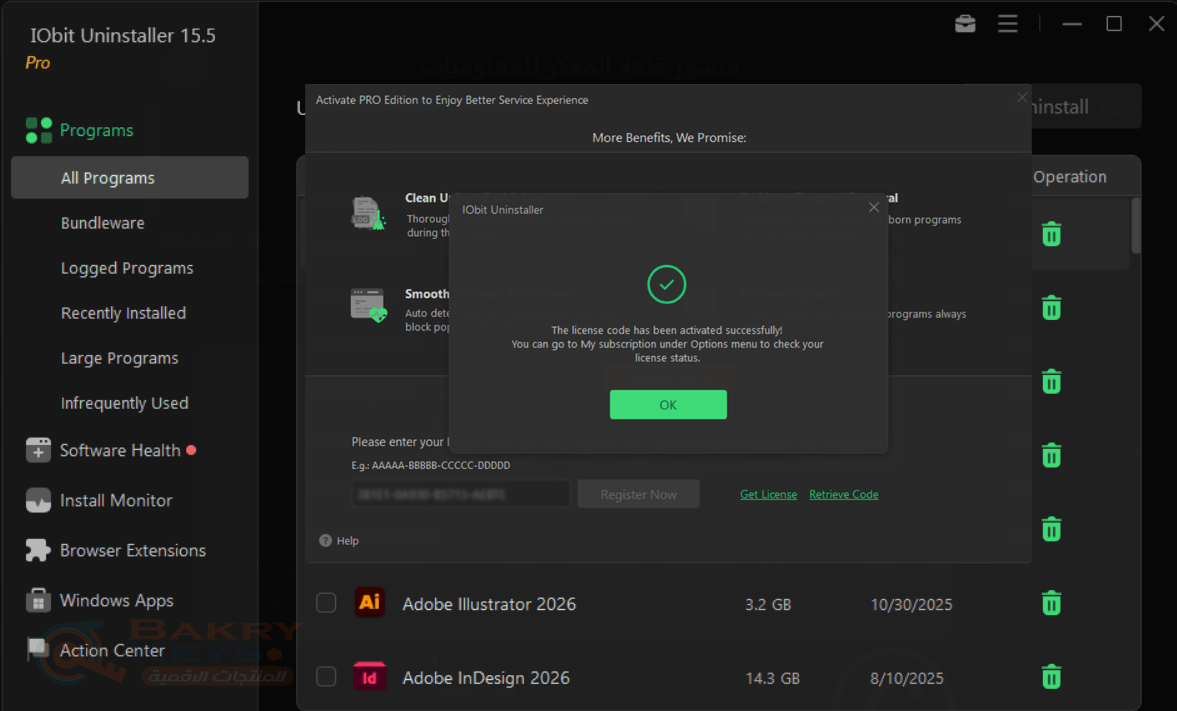The image size is (1177, 711).
Task: Show Infrequently Used programs
Action: [125, 403]
